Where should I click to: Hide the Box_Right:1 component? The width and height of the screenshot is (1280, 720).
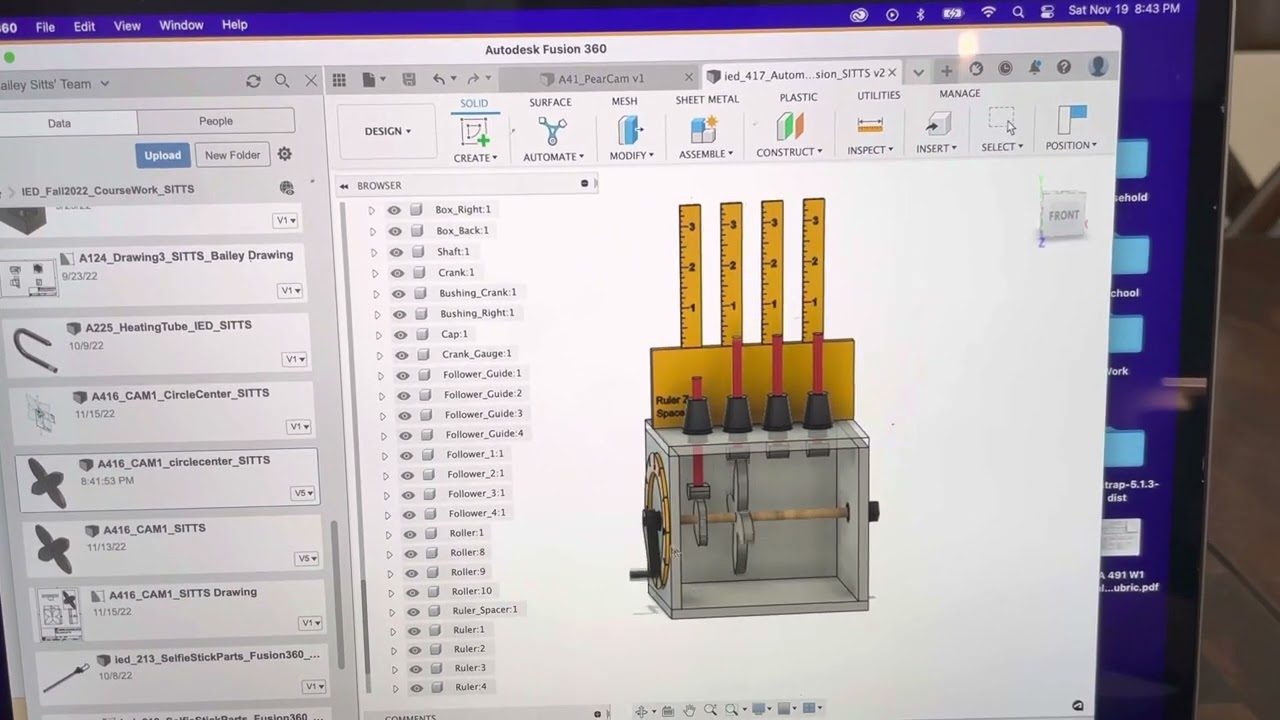pyautogui.click(x=394, y=210)
